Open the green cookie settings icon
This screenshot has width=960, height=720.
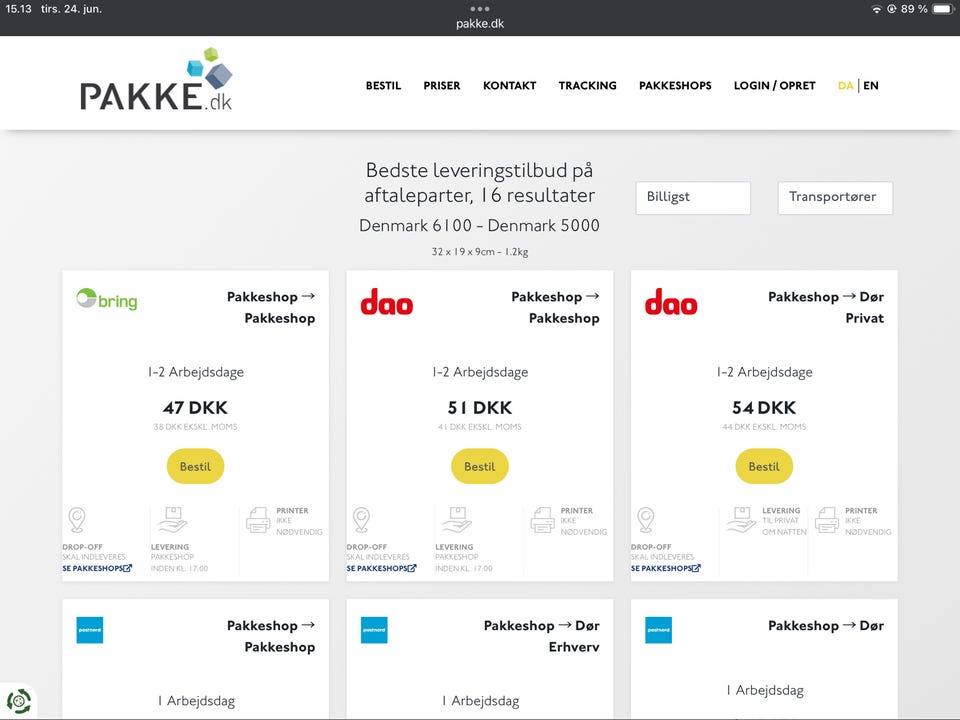pyautogui.click(x=18, y=701)
